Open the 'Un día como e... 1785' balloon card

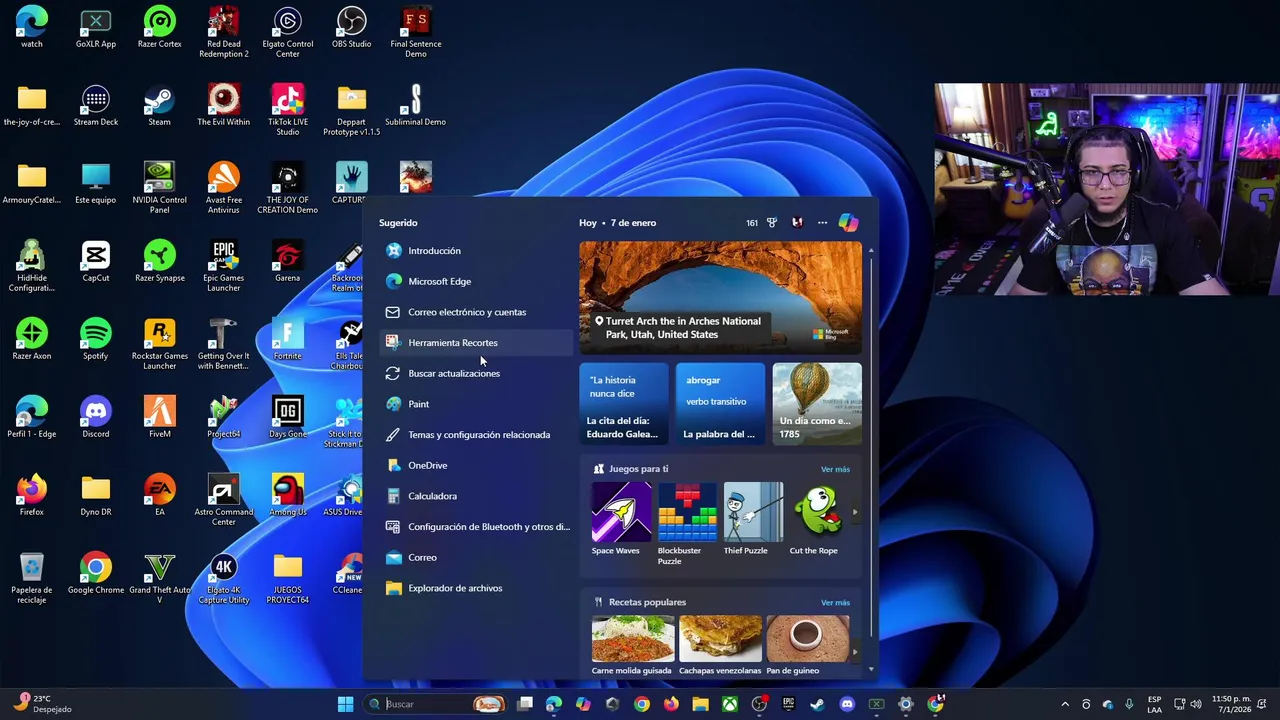point(817,403)
